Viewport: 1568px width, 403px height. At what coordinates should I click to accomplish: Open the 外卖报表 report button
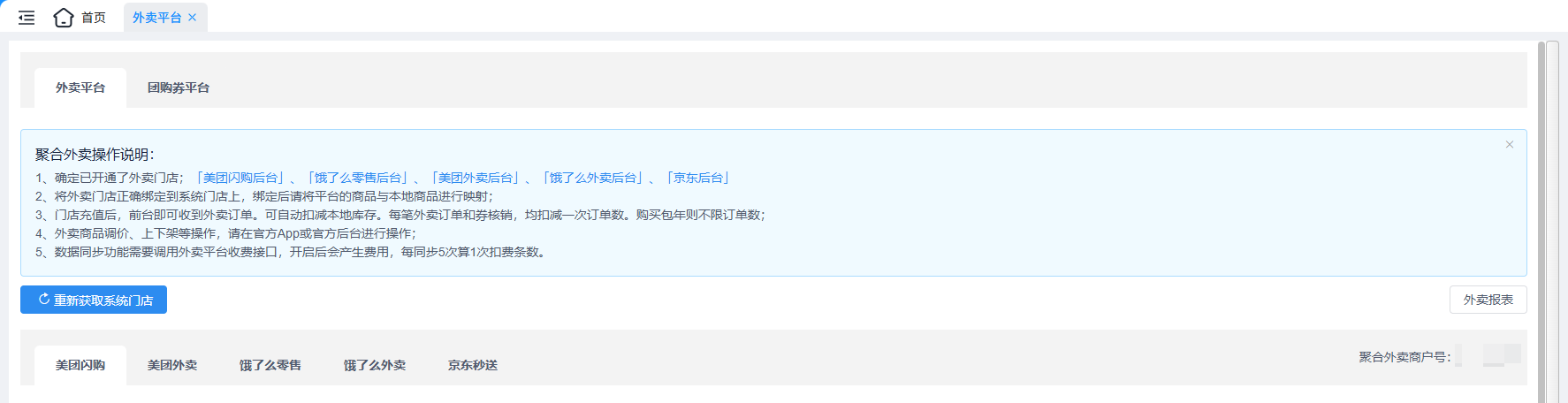point(1488,300)
